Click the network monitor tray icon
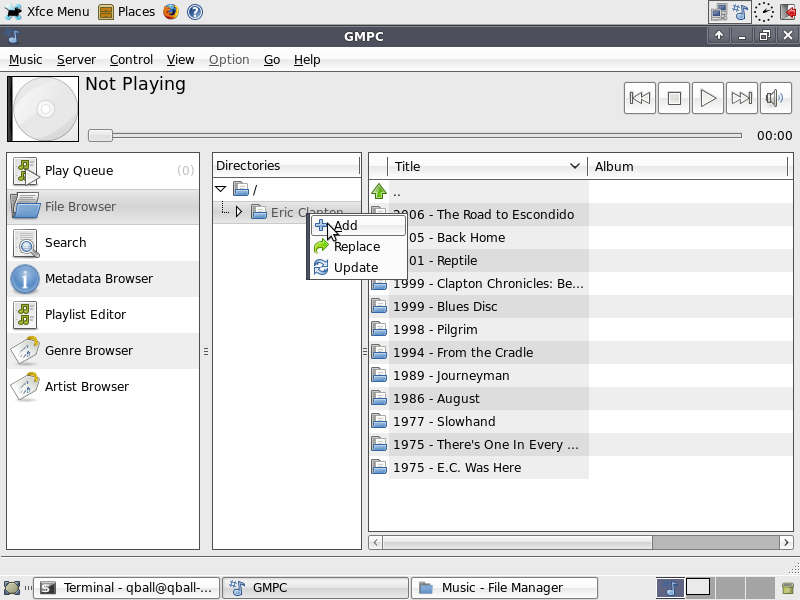The height and width of the screenshot is (600, 800). point(719,11)
